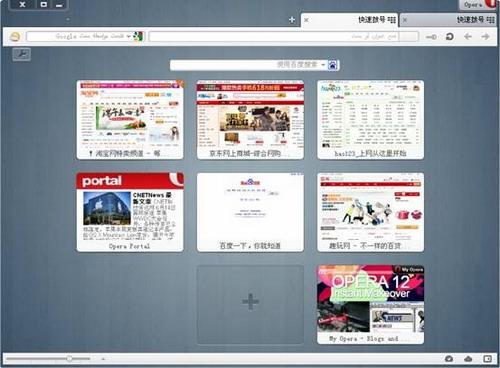Close the active 快速拨号 tab
Image resolution: width=500 pixels, height=368 pixels.
pos(306,20)
